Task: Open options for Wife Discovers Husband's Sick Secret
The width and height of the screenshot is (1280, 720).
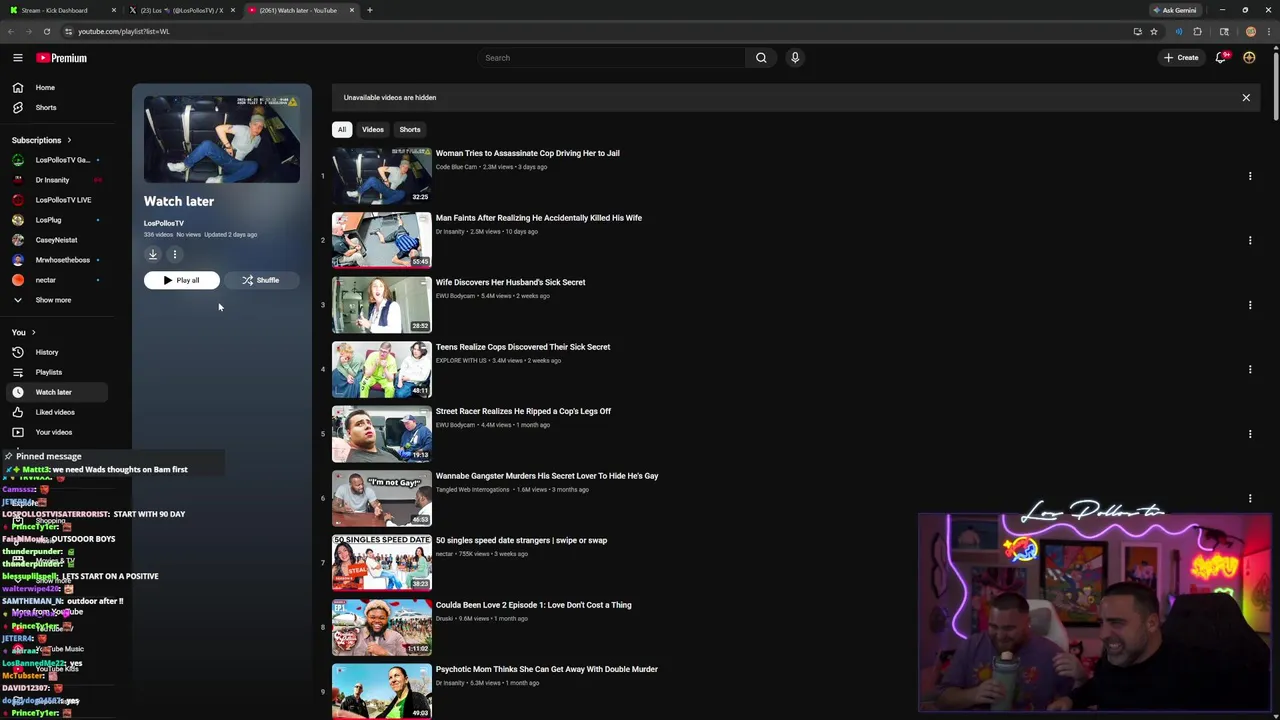Action: [1250, 305]
